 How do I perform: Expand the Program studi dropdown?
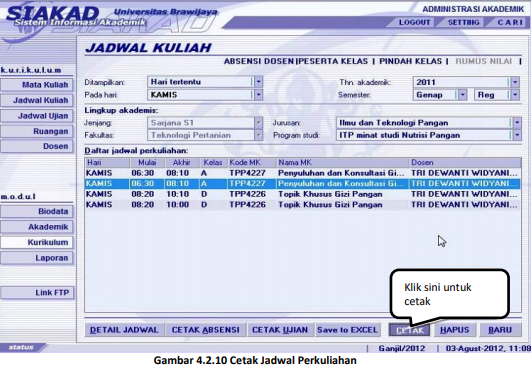517,135
